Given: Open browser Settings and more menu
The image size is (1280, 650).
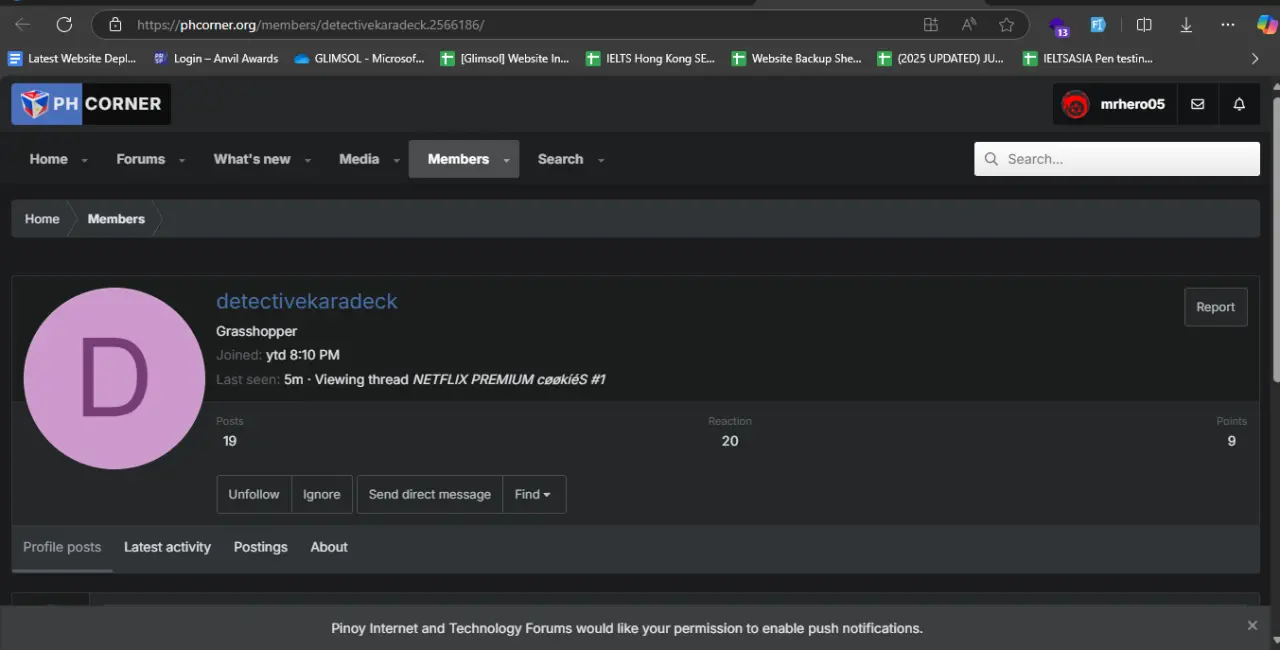Looking at the screenshot, I should (x=1228, y=25).
